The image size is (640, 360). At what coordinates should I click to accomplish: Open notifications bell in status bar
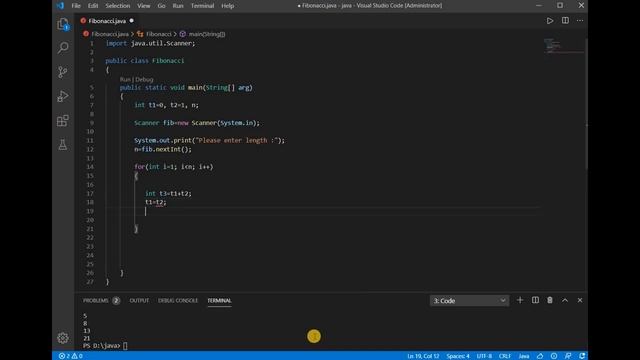pos(582,356)
